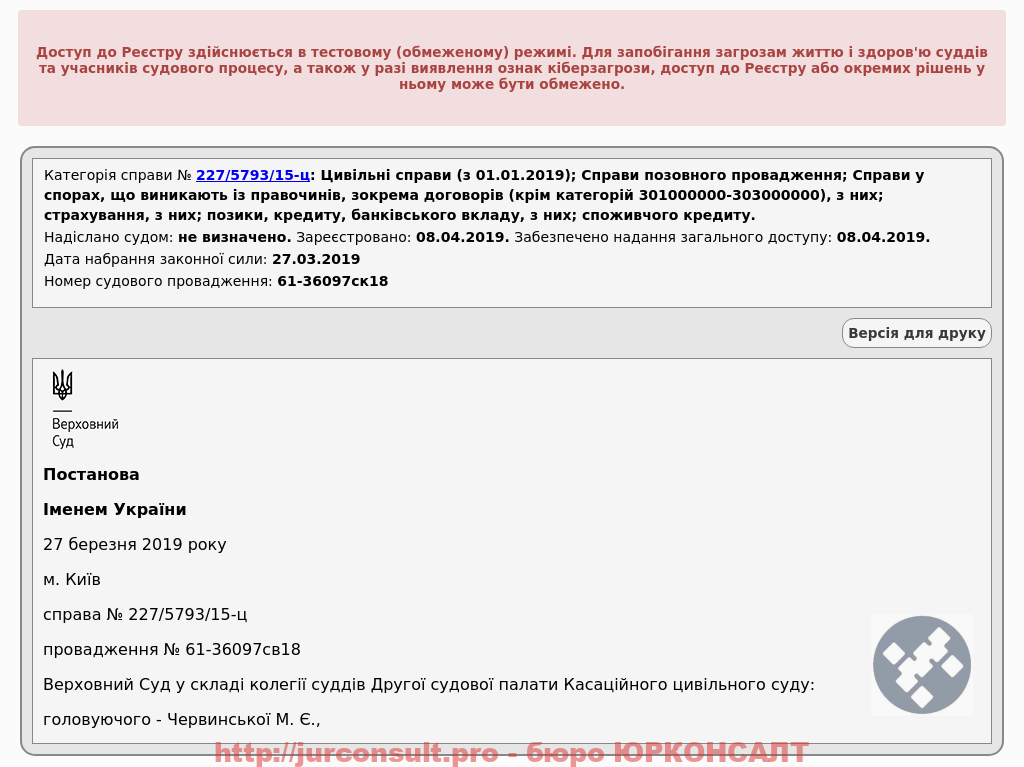Viewport: 1024px width, 767px height.
Task: Click the справа № 227/5793/15-ц line
Action: tap(145, 615)
